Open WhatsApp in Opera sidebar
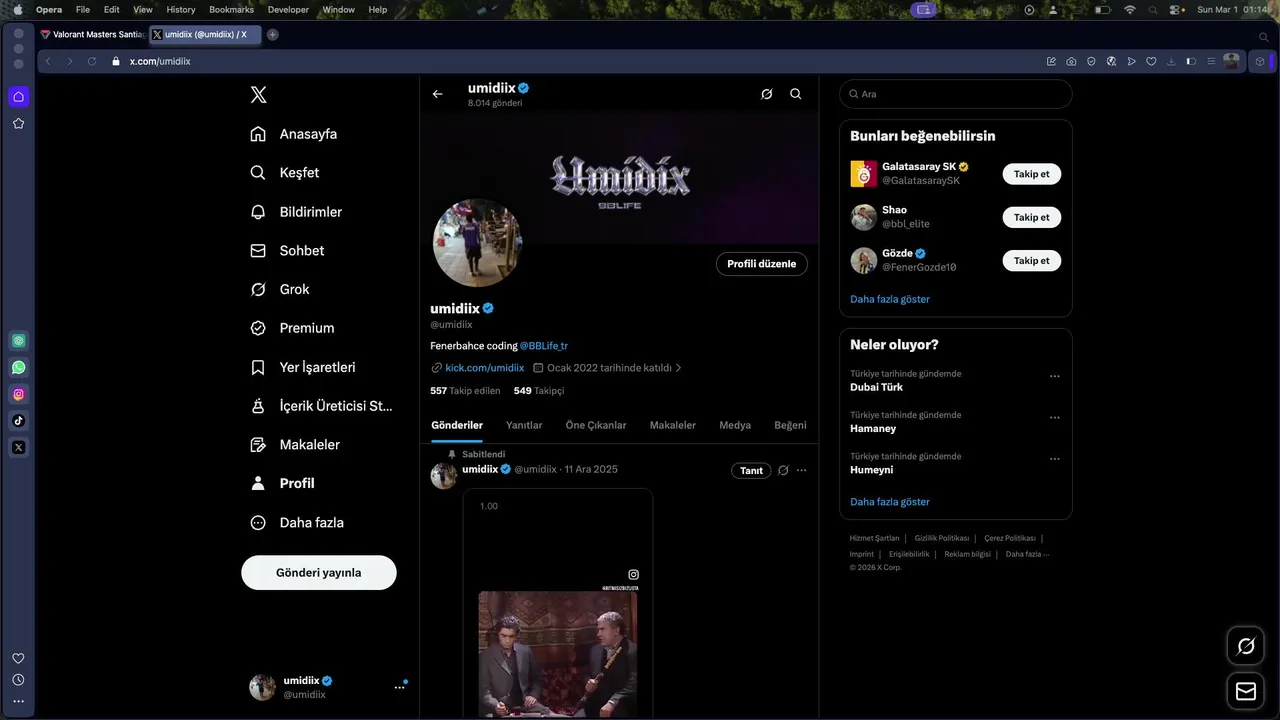 [x=18, y=367]
